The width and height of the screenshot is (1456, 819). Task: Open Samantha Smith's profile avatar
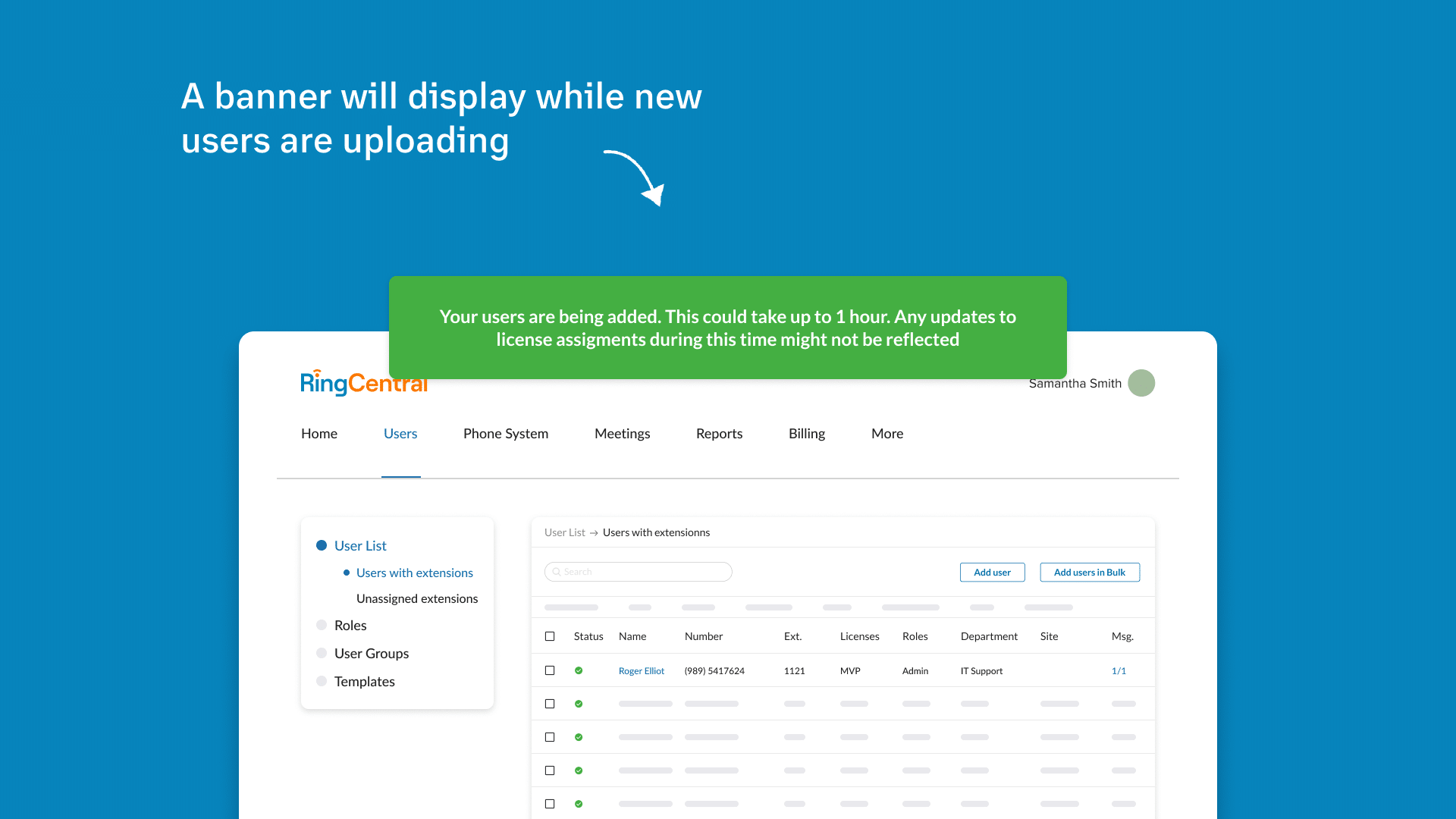(x=1141, y=383)
